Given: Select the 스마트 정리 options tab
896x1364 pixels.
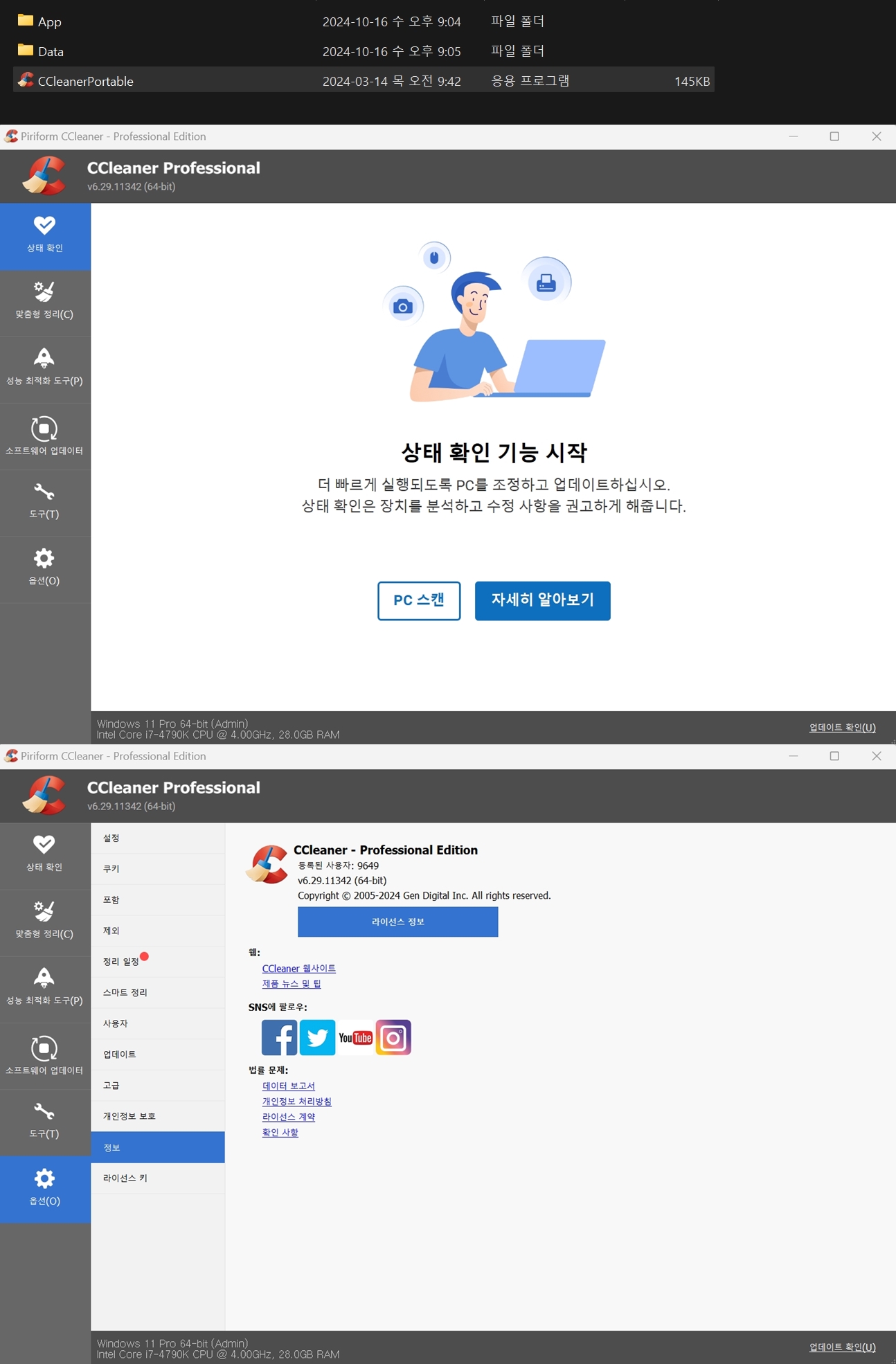Looking at the screenshot, I should 158,992.
